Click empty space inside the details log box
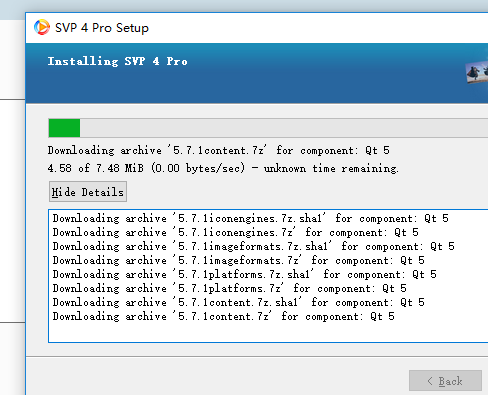The image size is (488, 395). click(267, 332)
